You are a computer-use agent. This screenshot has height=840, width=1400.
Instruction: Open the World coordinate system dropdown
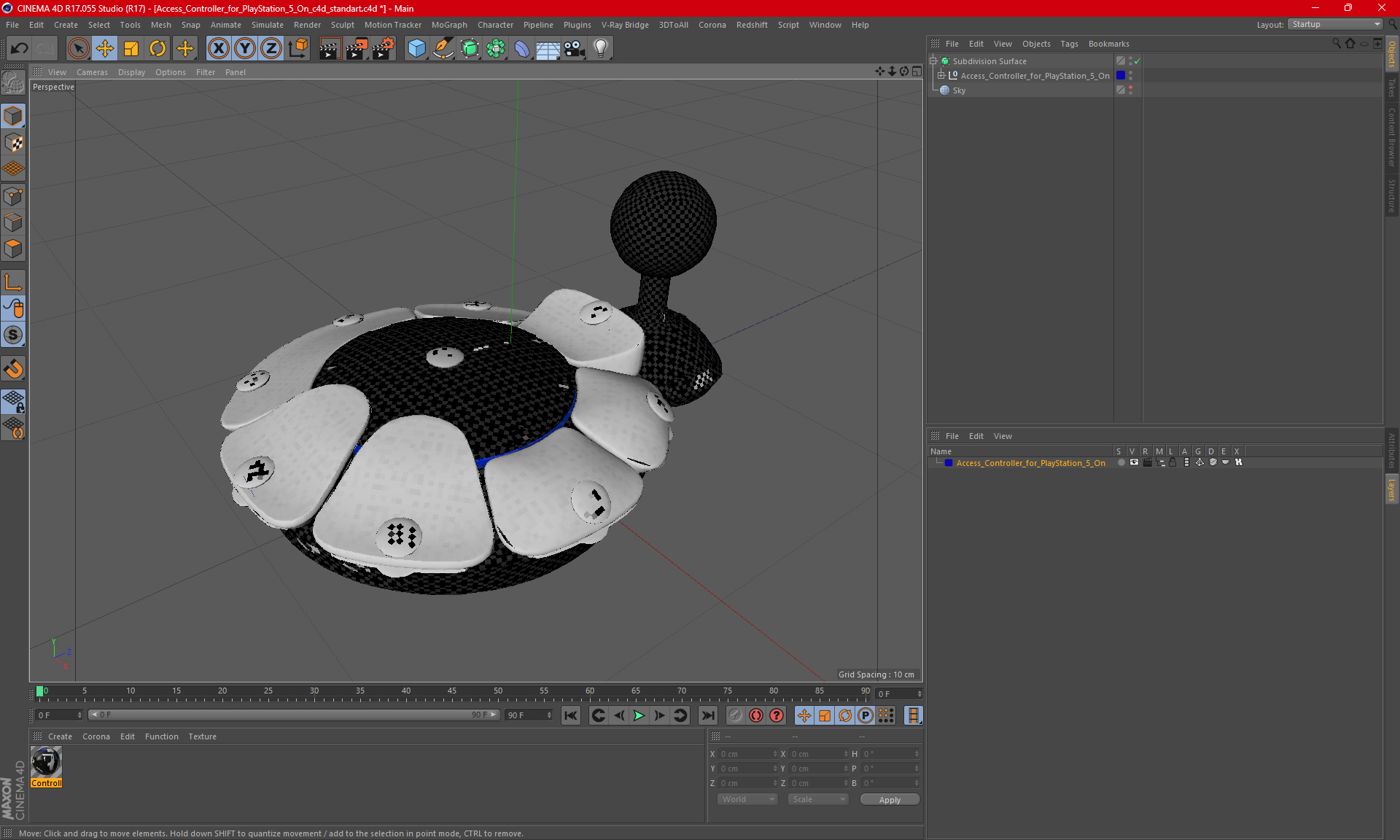click(747, 799)
